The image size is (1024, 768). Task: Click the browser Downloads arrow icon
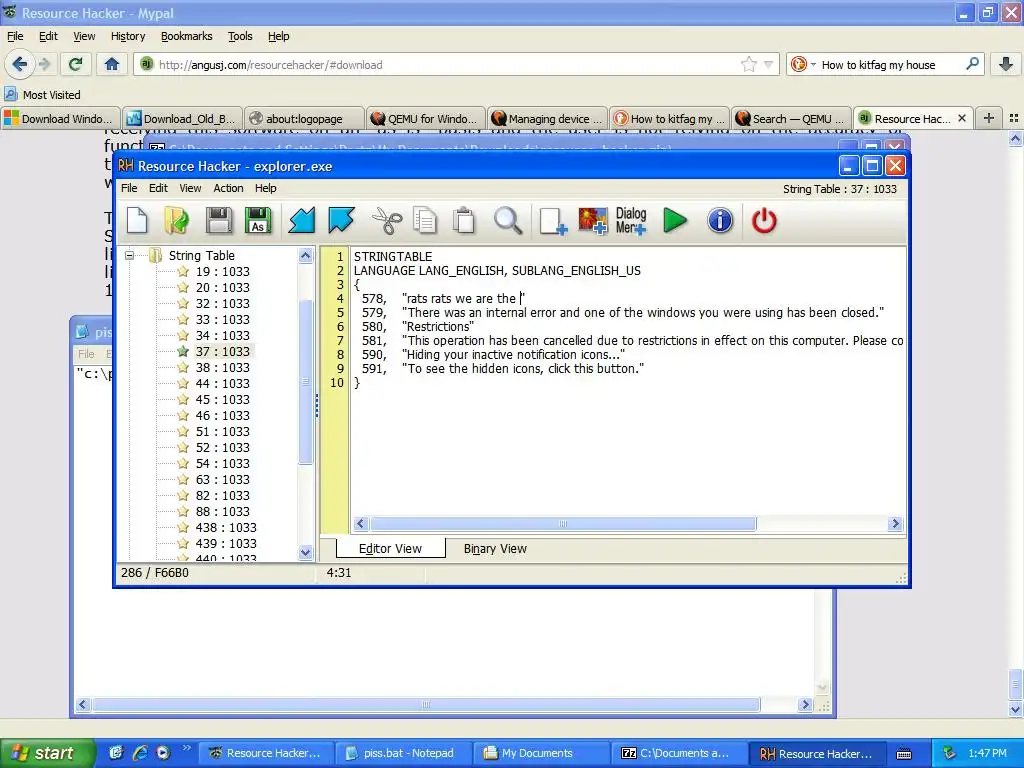1006,64
